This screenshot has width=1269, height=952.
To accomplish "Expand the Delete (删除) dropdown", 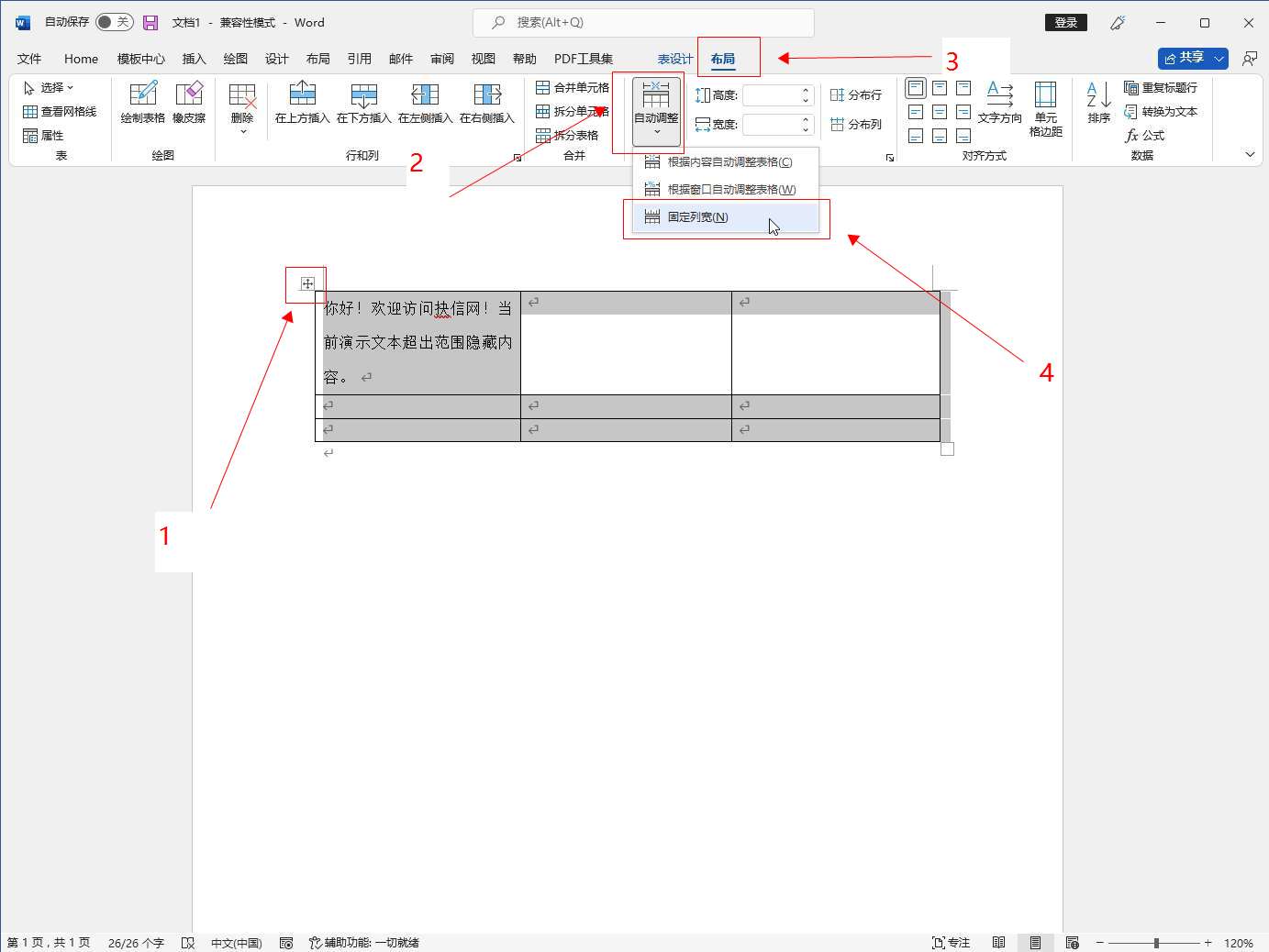I will [242, 131].
